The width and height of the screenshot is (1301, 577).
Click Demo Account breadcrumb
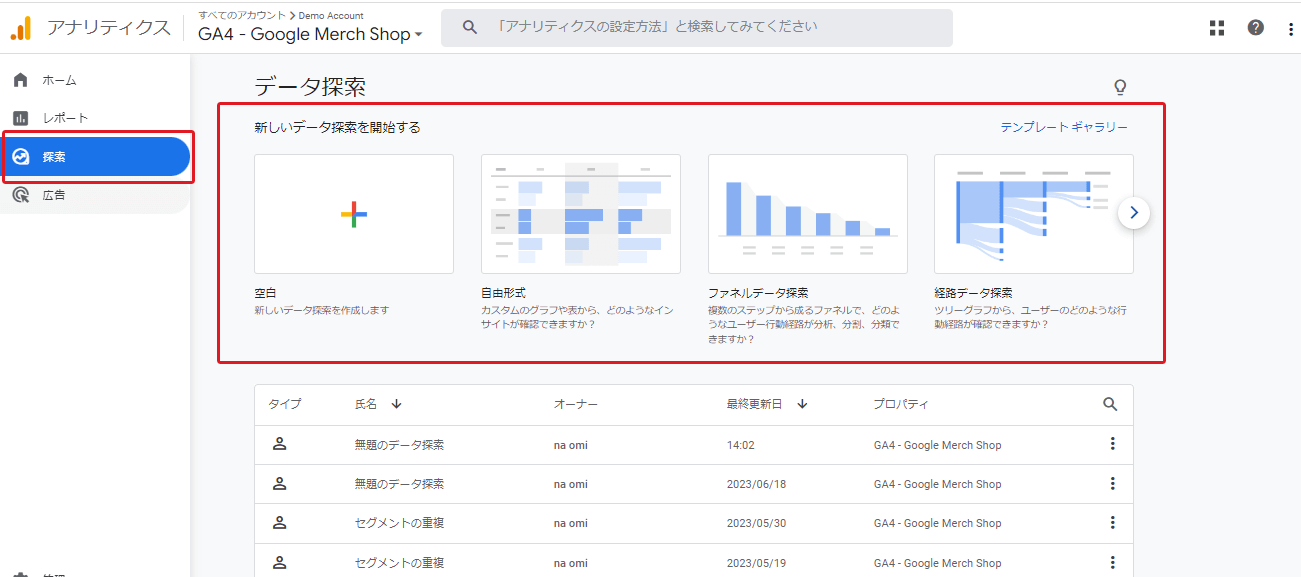[x=331, y=15]
